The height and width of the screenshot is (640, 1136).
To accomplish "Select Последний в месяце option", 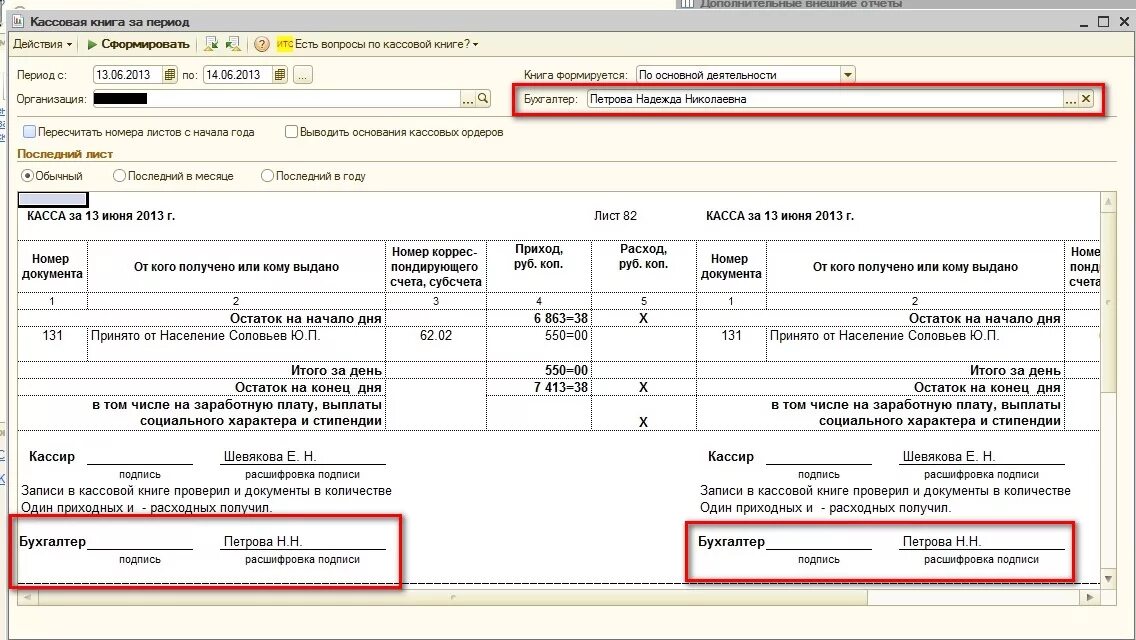I will 120,175.
